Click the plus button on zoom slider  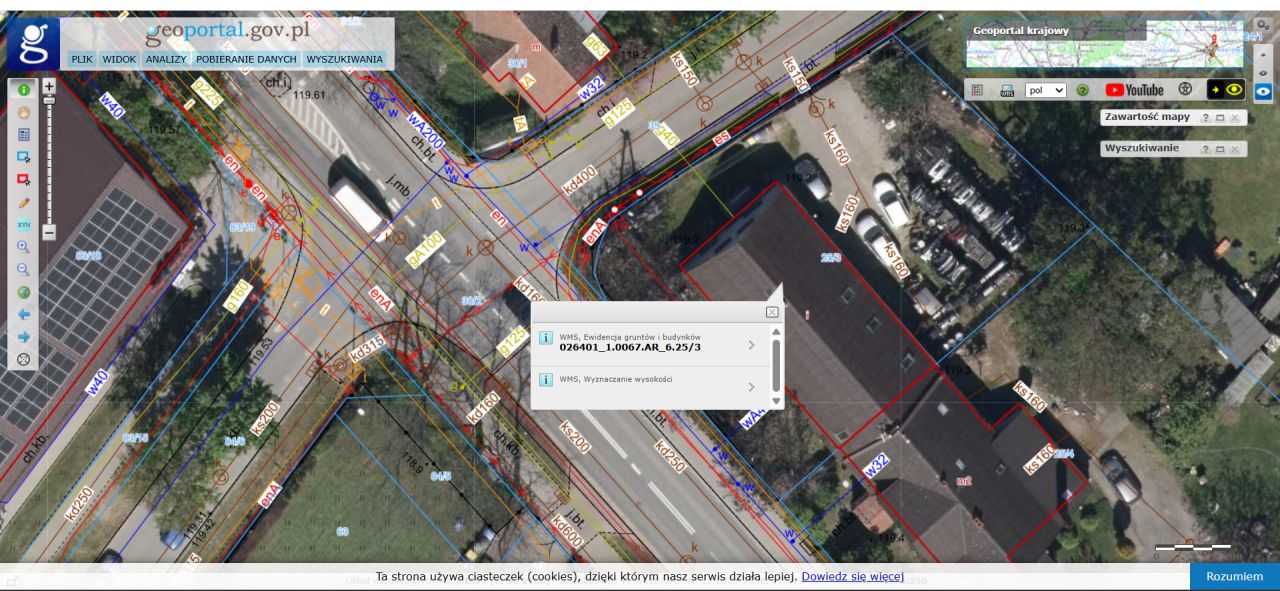49,87
